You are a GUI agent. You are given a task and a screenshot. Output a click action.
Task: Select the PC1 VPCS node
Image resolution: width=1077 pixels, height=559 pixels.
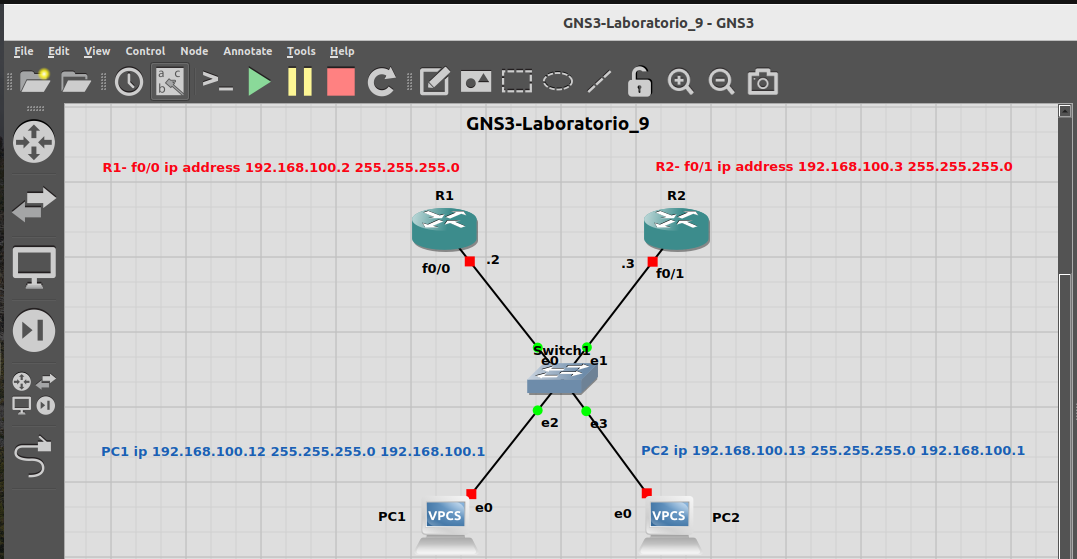point(446,524)
